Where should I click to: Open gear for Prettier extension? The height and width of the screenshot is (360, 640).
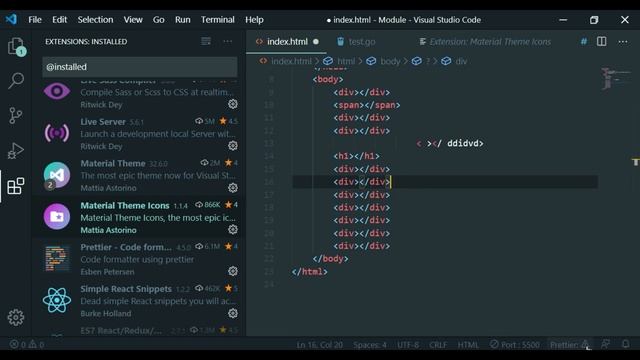click(x=233, y=271)
